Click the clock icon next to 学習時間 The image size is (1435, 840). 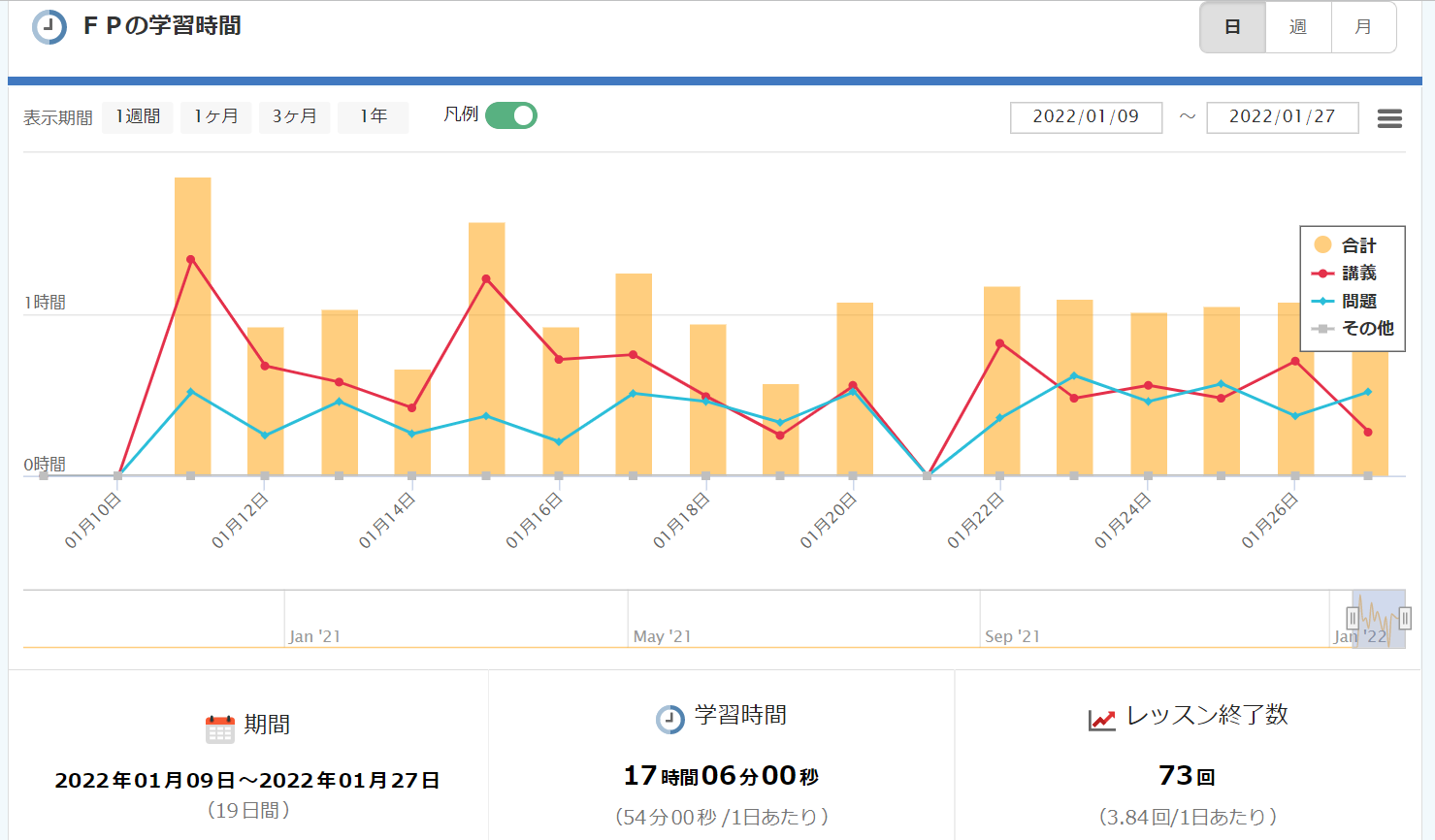pos(669,719)
